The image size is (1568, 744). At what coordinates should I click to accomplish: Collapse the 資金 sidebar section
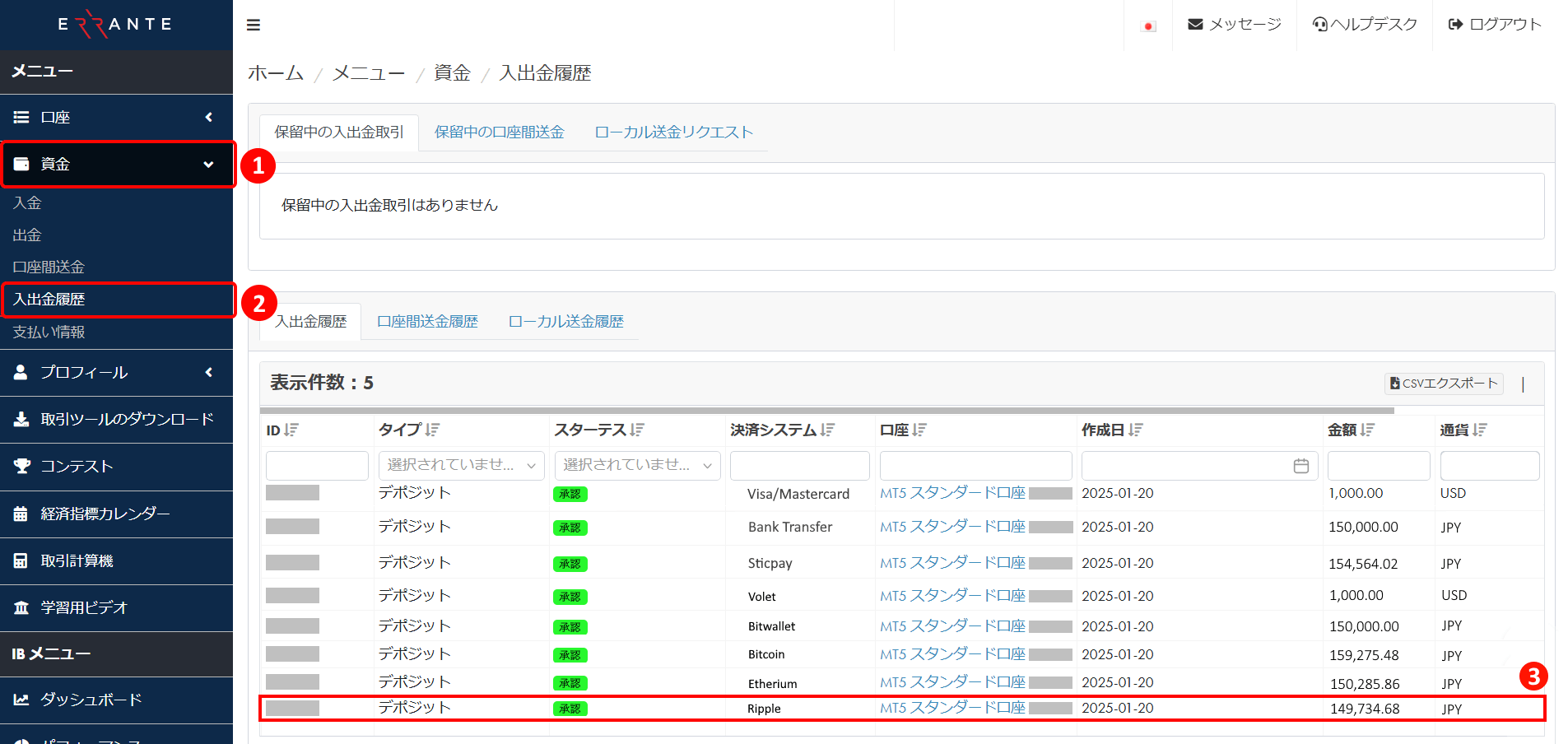(x=208, y=164)
